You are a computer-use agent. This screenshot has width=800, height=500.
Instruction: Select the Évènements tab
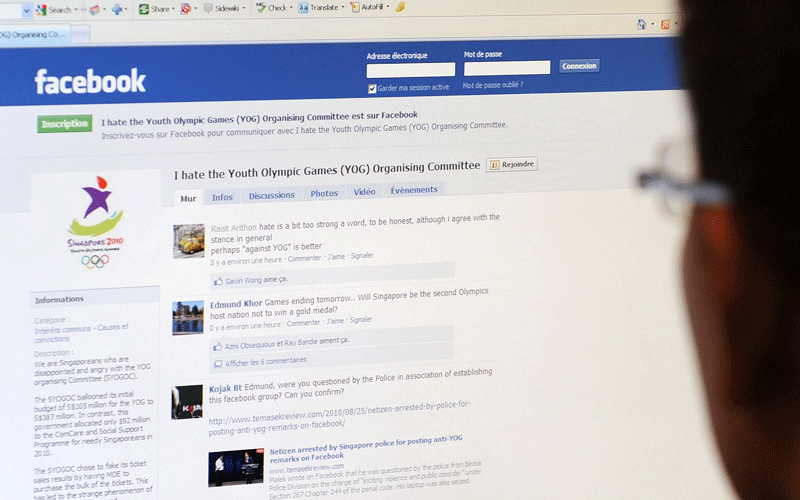413,190
